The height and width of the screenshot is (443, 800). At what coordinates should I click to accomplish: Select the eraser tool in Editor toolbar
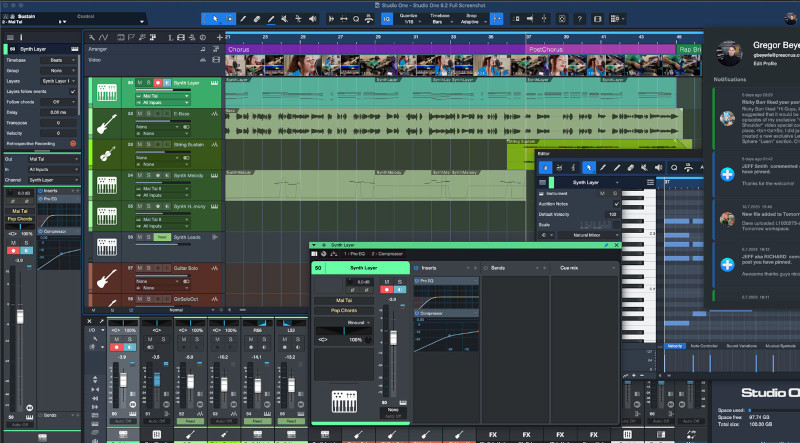[631, 167]
